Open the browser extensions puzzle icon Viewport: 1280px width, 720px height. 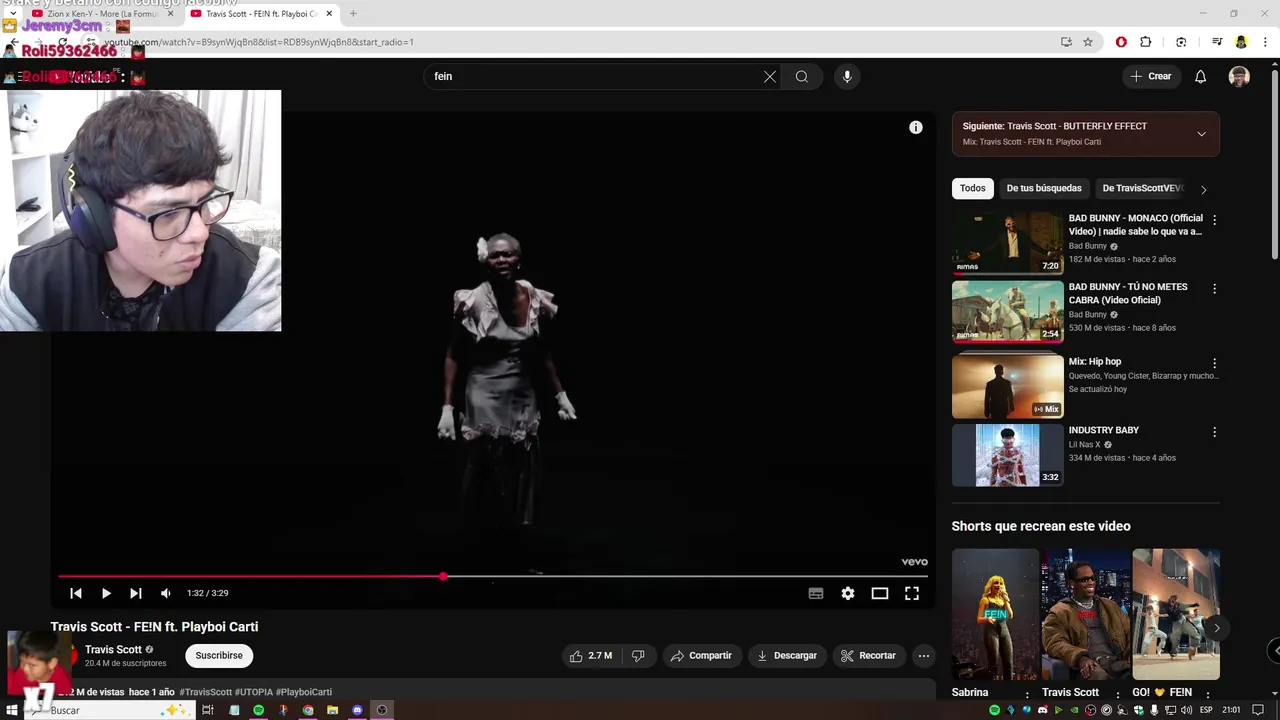pyautogui.click(x=1146, y=42)
